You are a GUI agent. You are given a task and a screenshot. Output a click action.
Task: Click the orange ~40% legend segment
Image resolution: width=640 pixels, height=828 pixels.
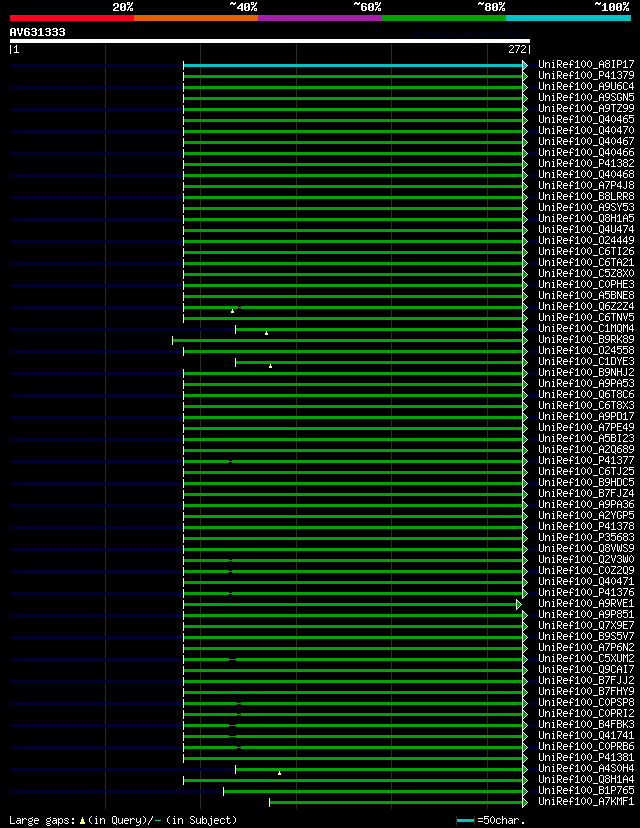tap(196, 18)
